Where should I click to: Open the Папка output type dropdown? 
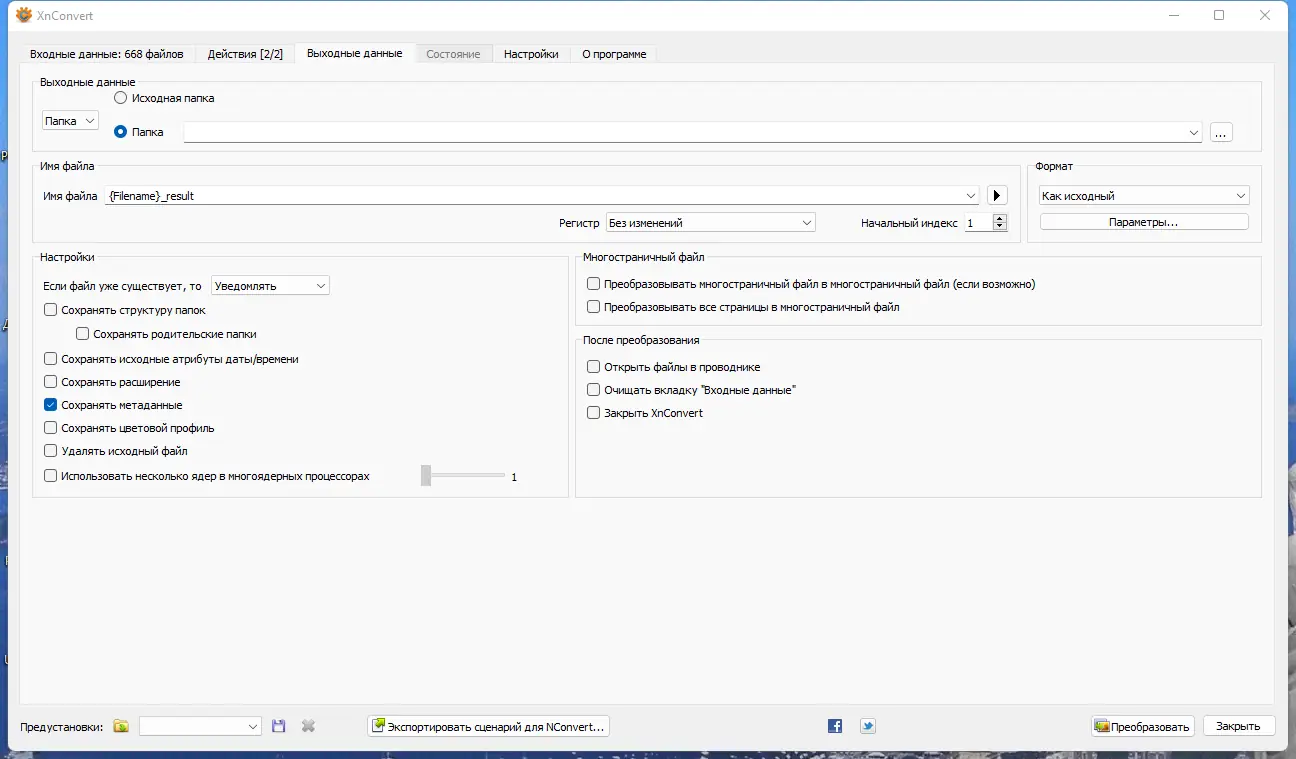coord(70,121)
